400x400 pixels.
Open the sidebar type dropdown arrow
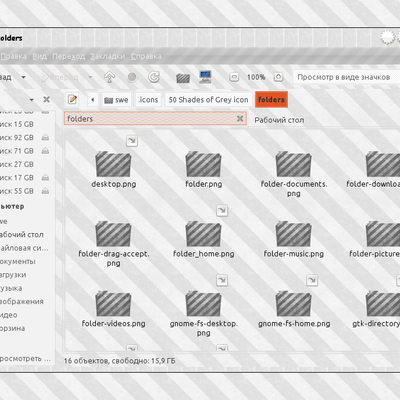[x=31, y=100]
